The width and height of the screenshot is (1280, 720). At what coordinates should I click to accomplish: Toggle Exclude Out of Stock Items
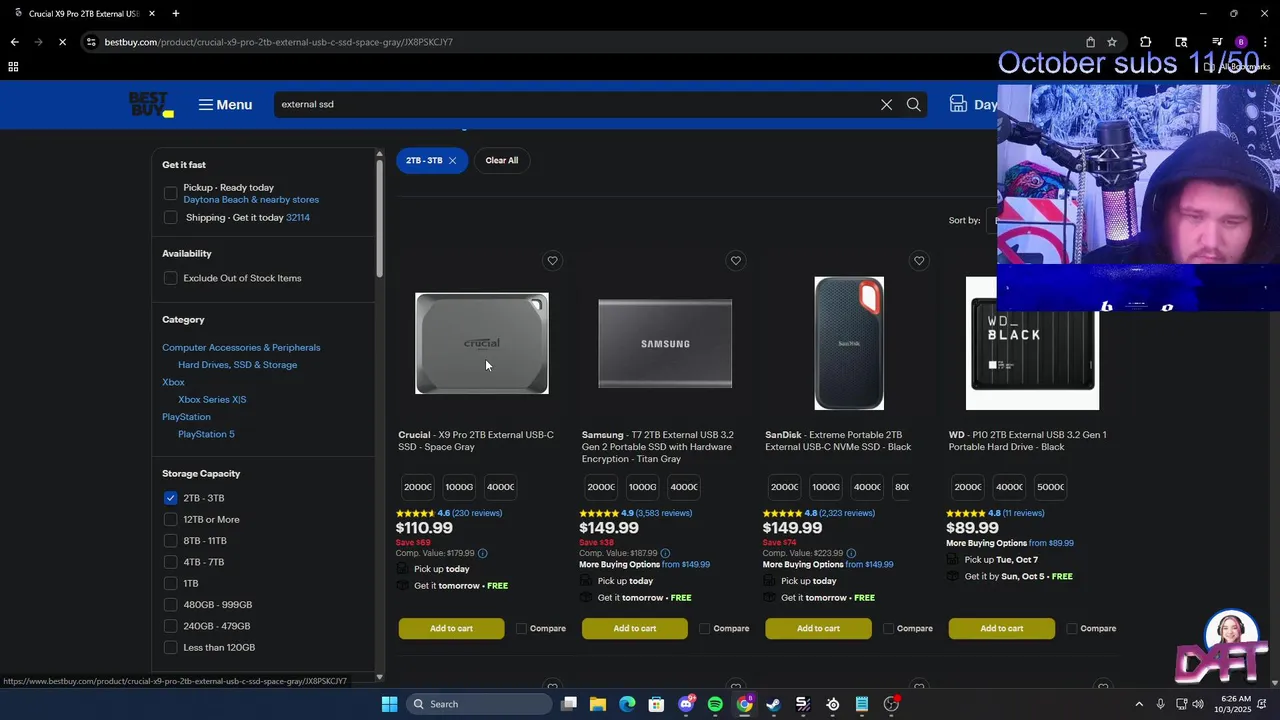(170, 278)
